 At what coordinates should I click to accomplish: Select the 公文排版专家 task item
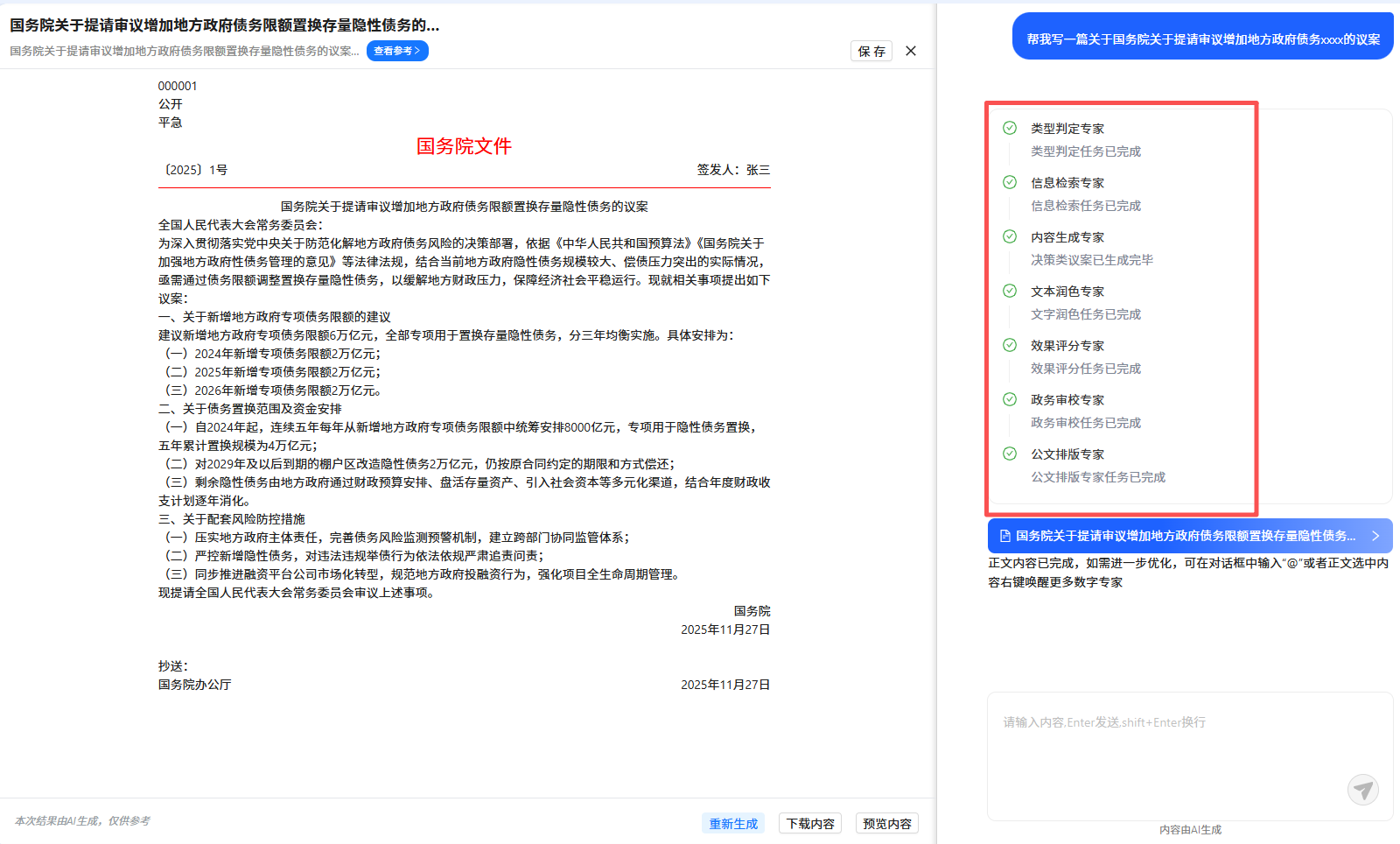tap(1097, 465)
